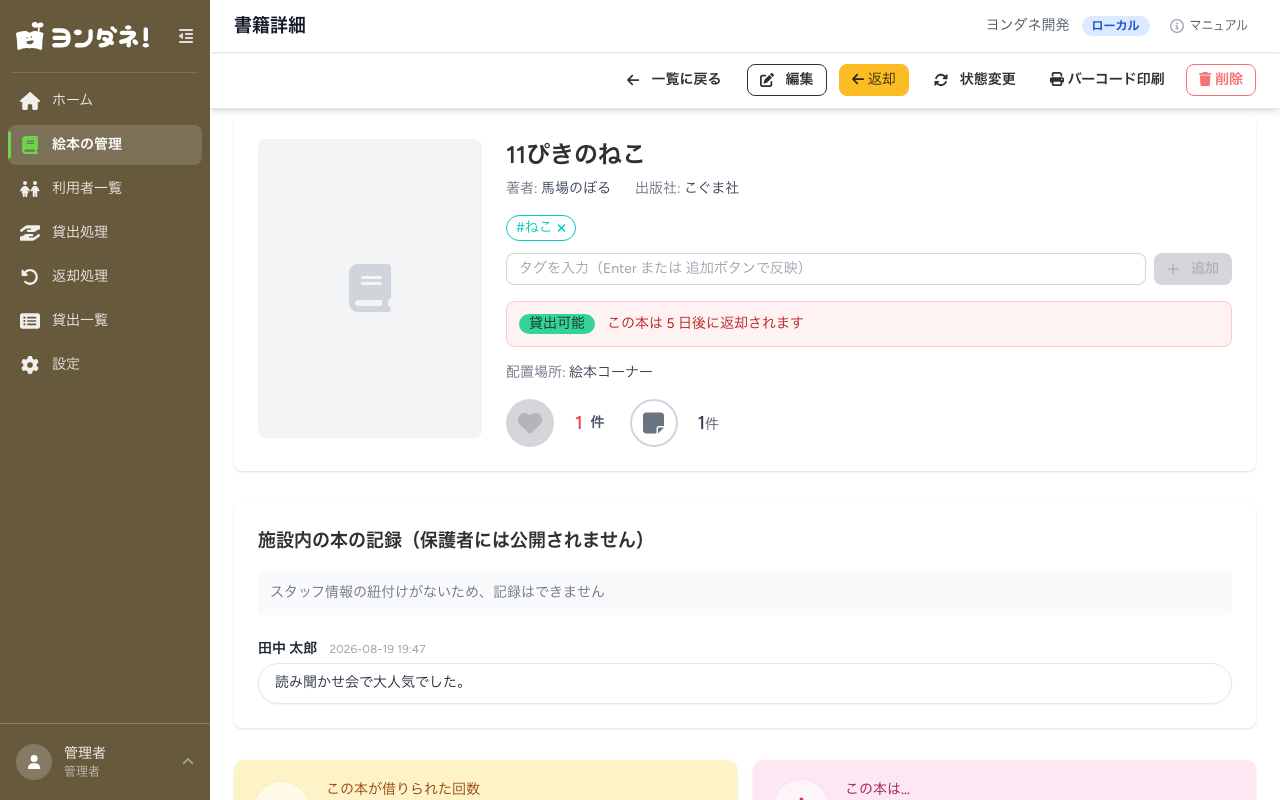
Task: Remove the #ねこ tag with x
Action: (561, 228)
